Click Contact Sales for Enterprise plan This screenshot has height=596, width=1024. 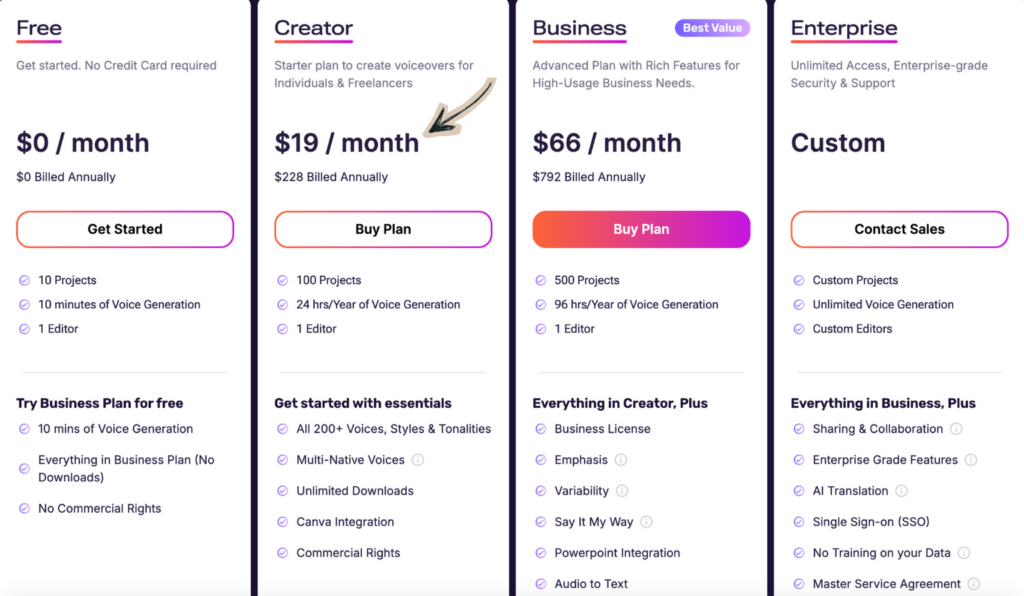pyautogui.click(x=898, y=229)
